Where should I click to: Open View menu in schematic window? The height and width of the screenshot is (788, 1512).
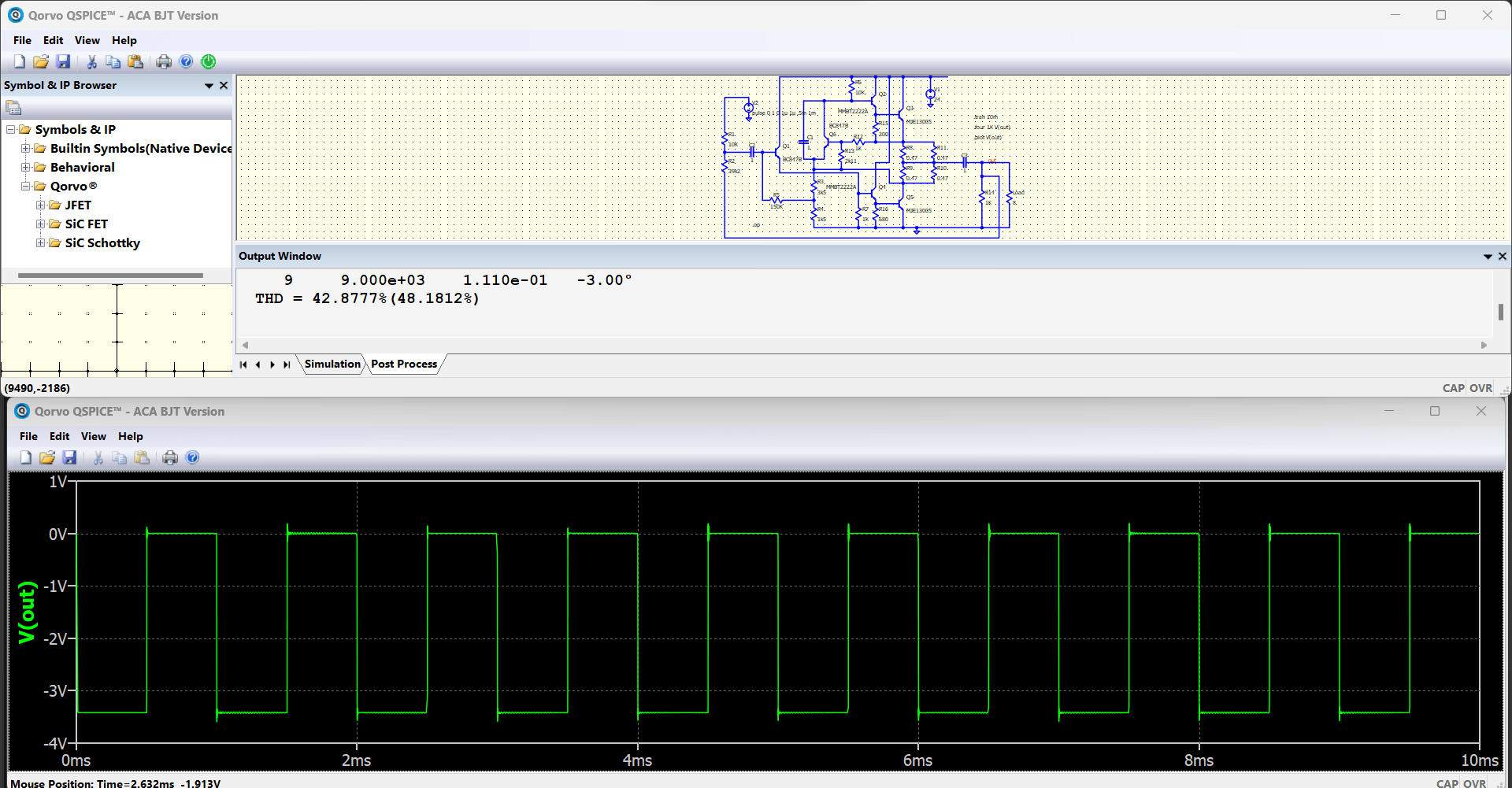[x=87, y=40]
